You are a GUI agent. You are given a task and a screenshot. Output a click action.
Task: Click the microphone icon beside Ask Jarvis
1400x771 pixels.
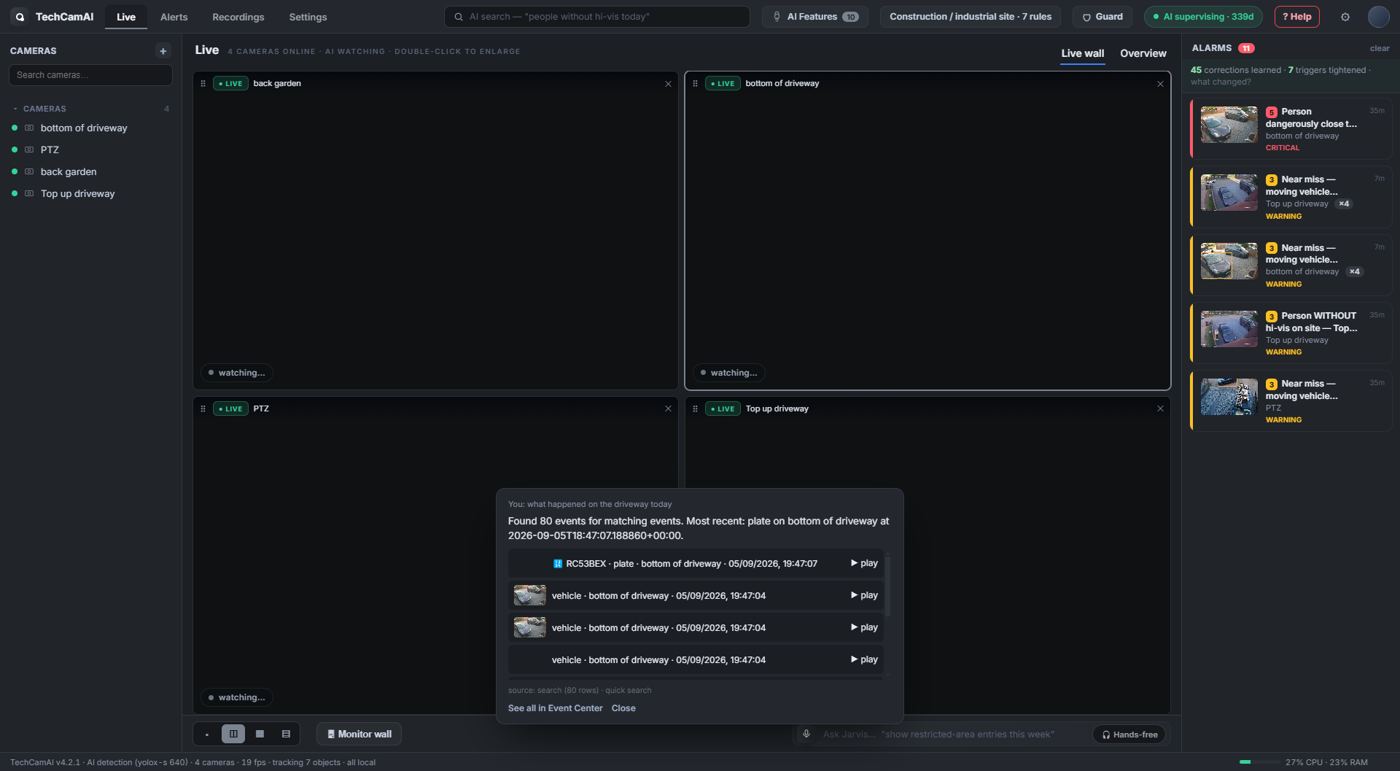click(806, 734)
